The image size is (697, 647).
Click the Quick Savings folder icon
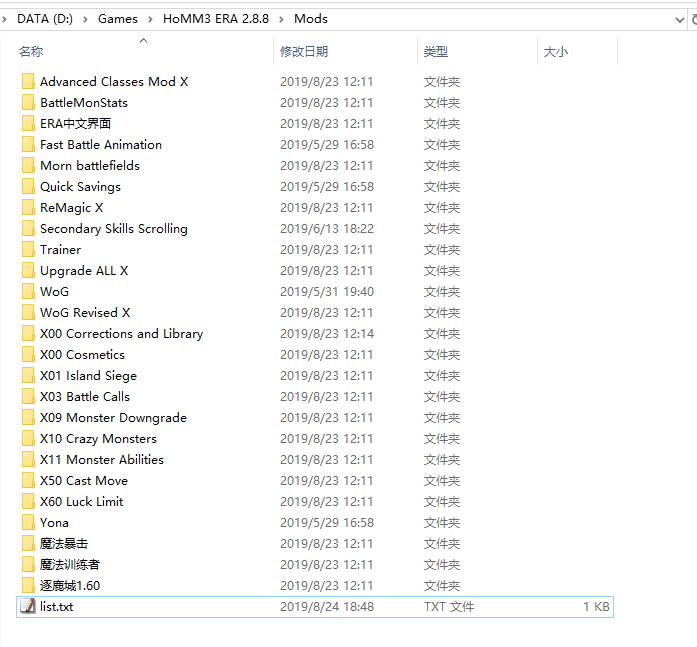(28, 187)
